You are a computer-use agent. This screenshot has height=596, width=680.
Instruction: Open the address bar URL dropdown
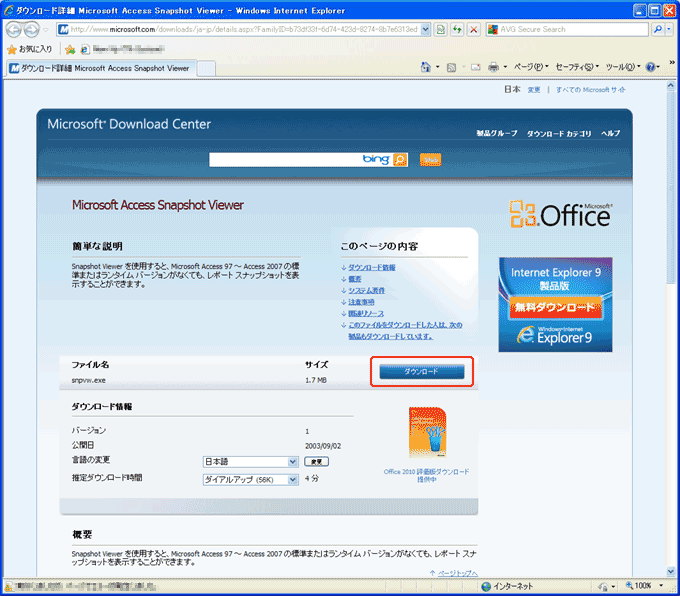tap(425, 29)
